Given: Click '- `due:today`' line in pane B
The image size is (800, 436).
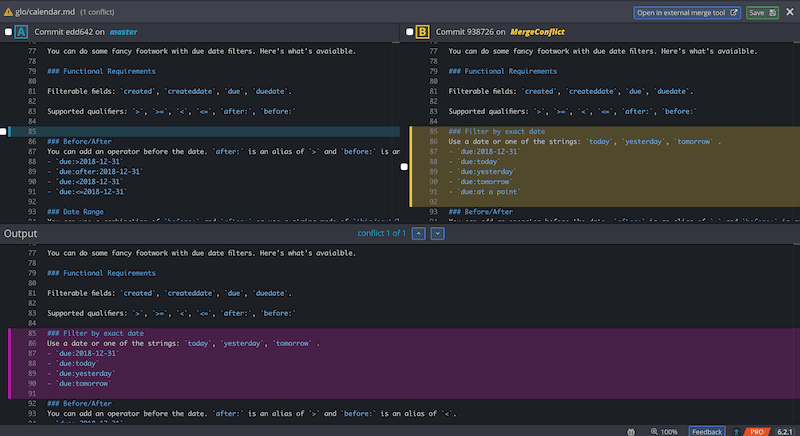Looking at the screenshot, I should point(474,162).
